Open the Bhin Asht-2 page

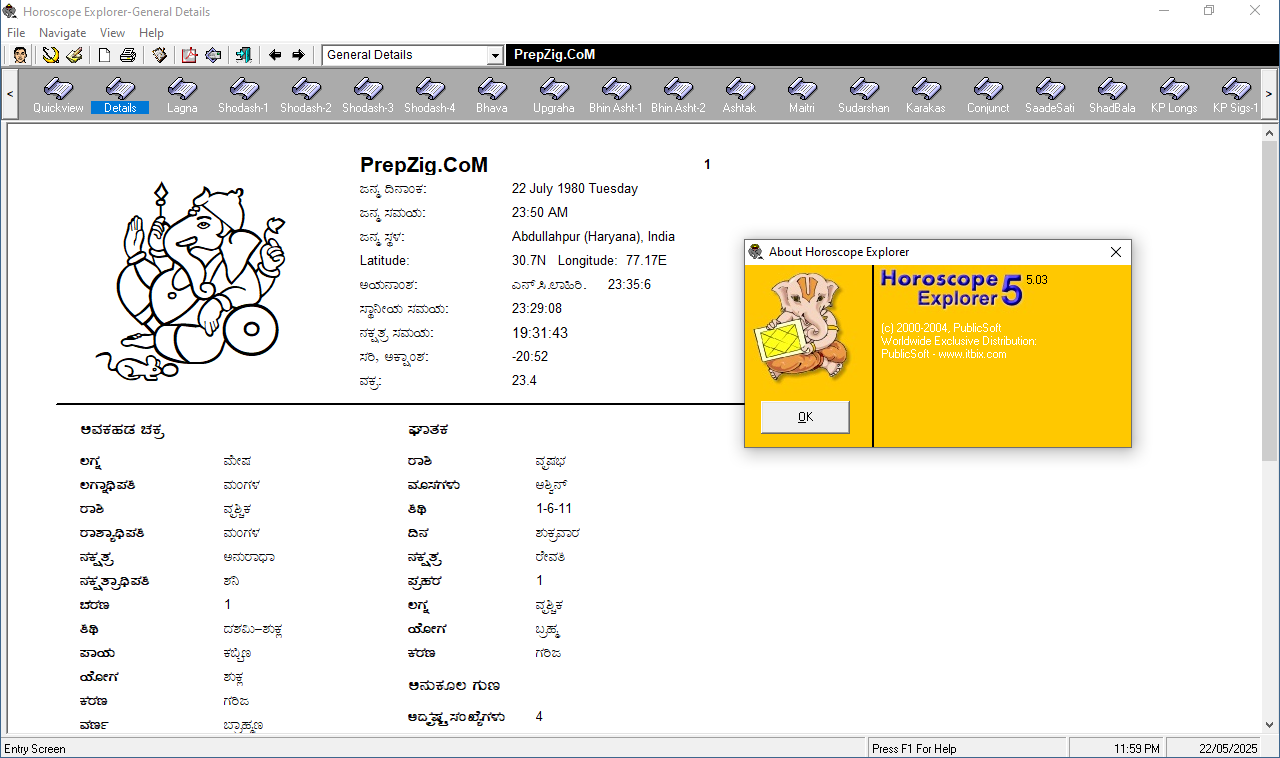(678, 95)
